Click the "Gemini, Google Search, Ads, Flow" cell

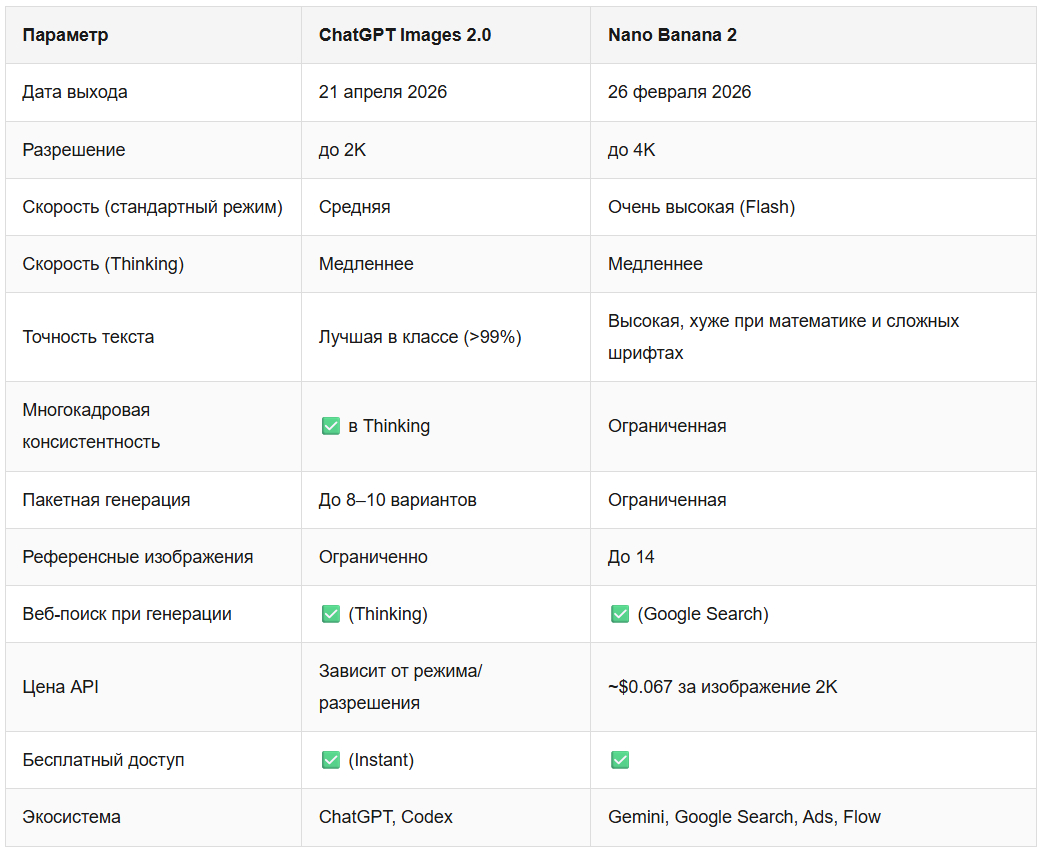(x=744, y=817)
